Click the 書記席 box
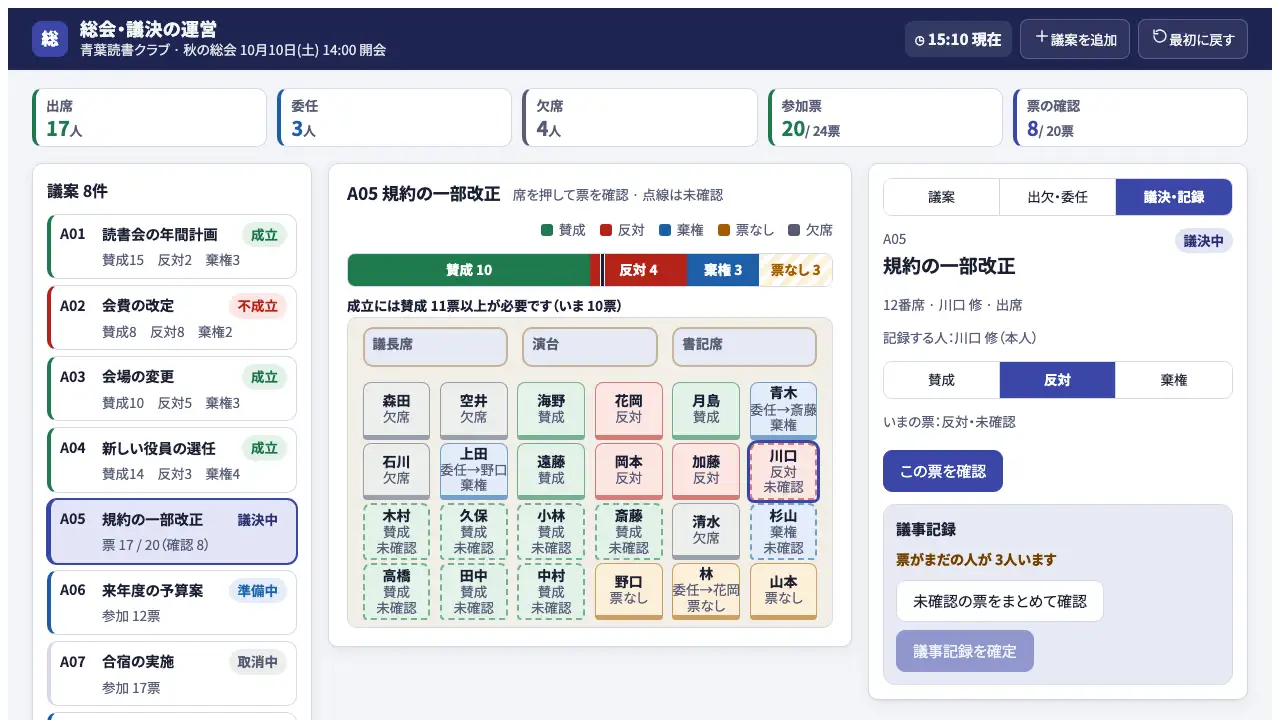Viewport: 1280px width, 720px height. point(744,346)
